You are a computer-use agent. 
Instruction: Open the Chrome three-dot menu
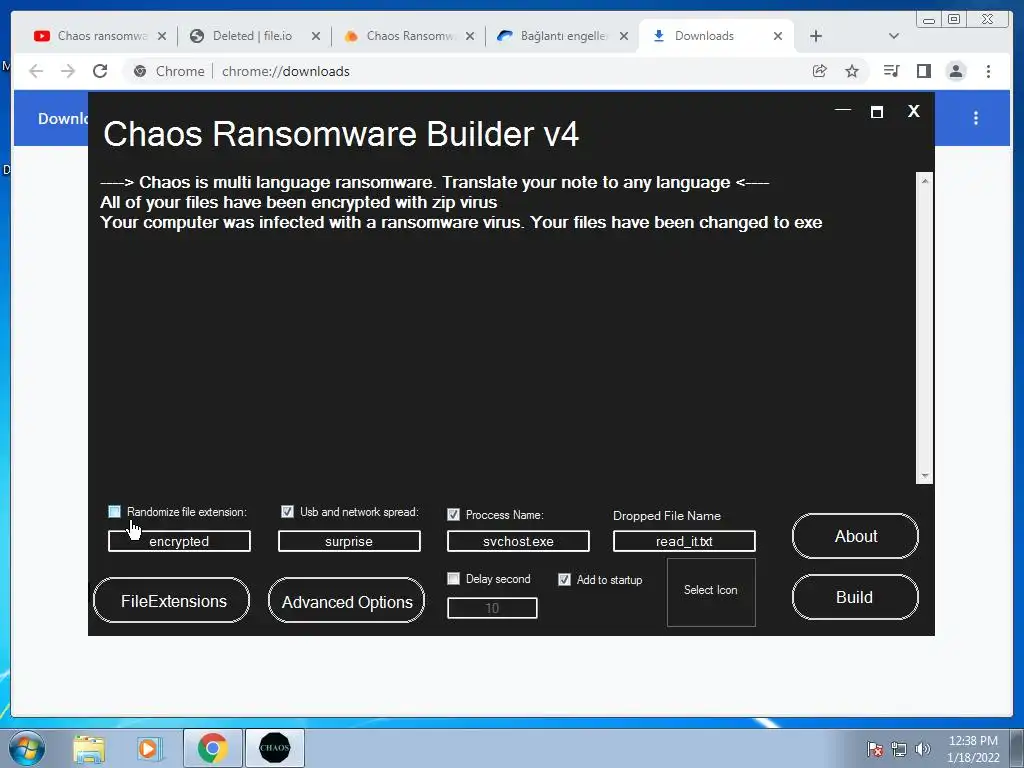coord(988,71)
